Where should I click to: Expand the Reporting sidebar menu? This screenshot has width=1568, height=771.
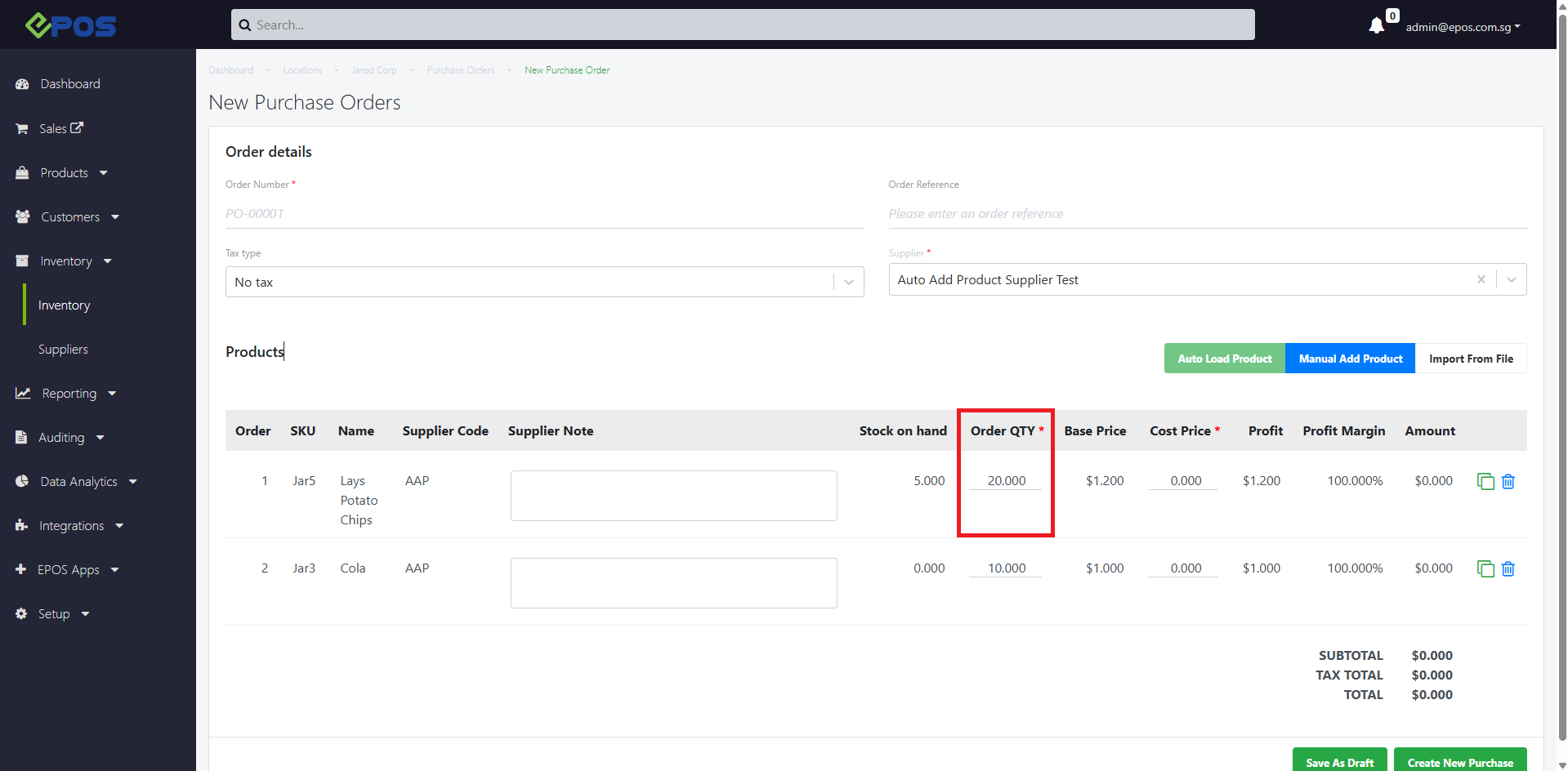pos(69,394)
